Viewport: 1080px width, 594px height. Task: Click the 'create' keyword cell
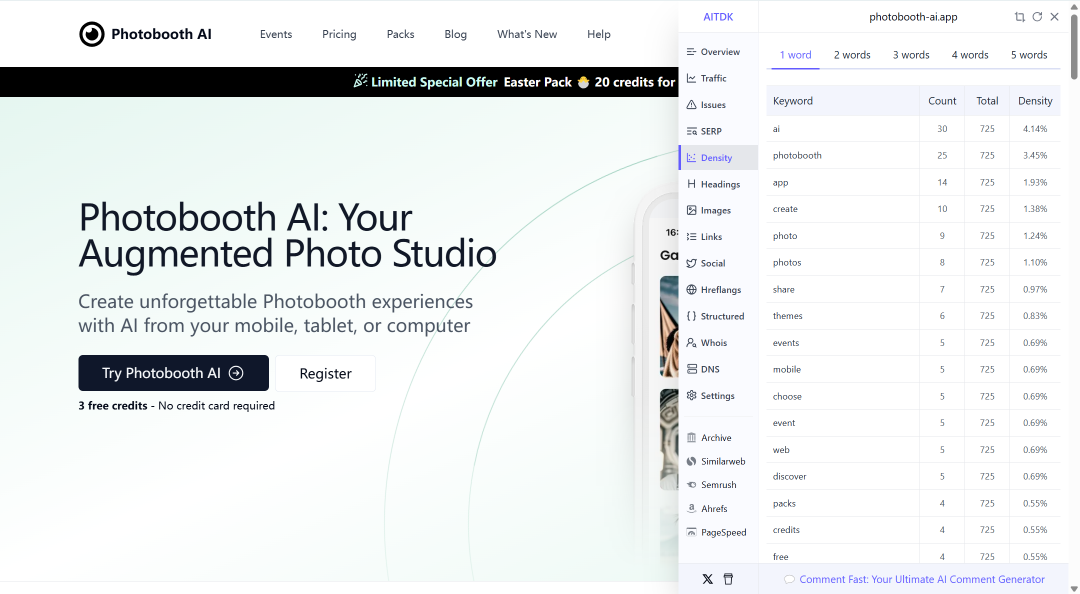pyautogui.click(x=843, y=209)
